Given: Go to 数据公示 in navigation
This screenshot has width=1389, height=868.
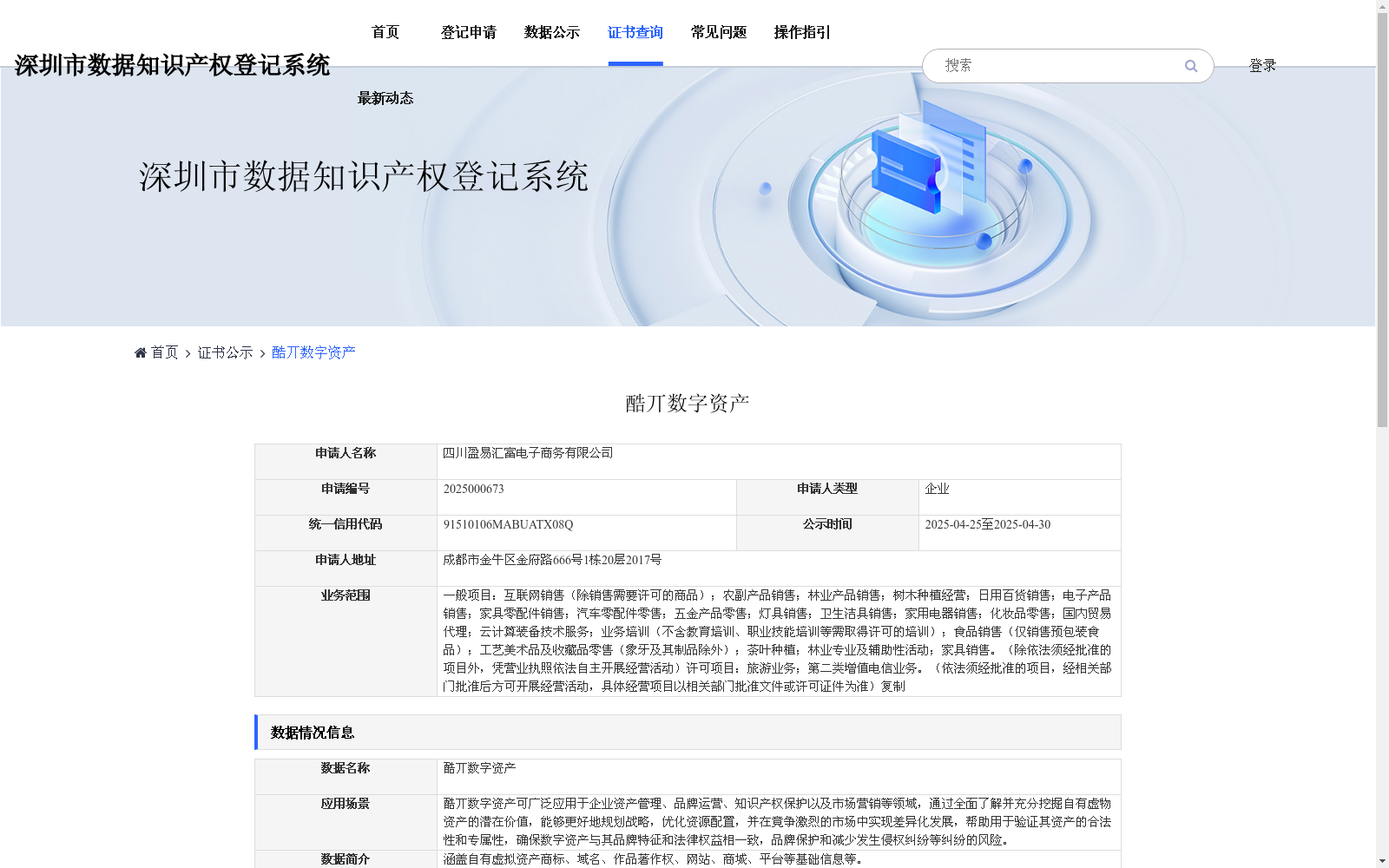Looking at the screenshot, I should tap(552, 32).
